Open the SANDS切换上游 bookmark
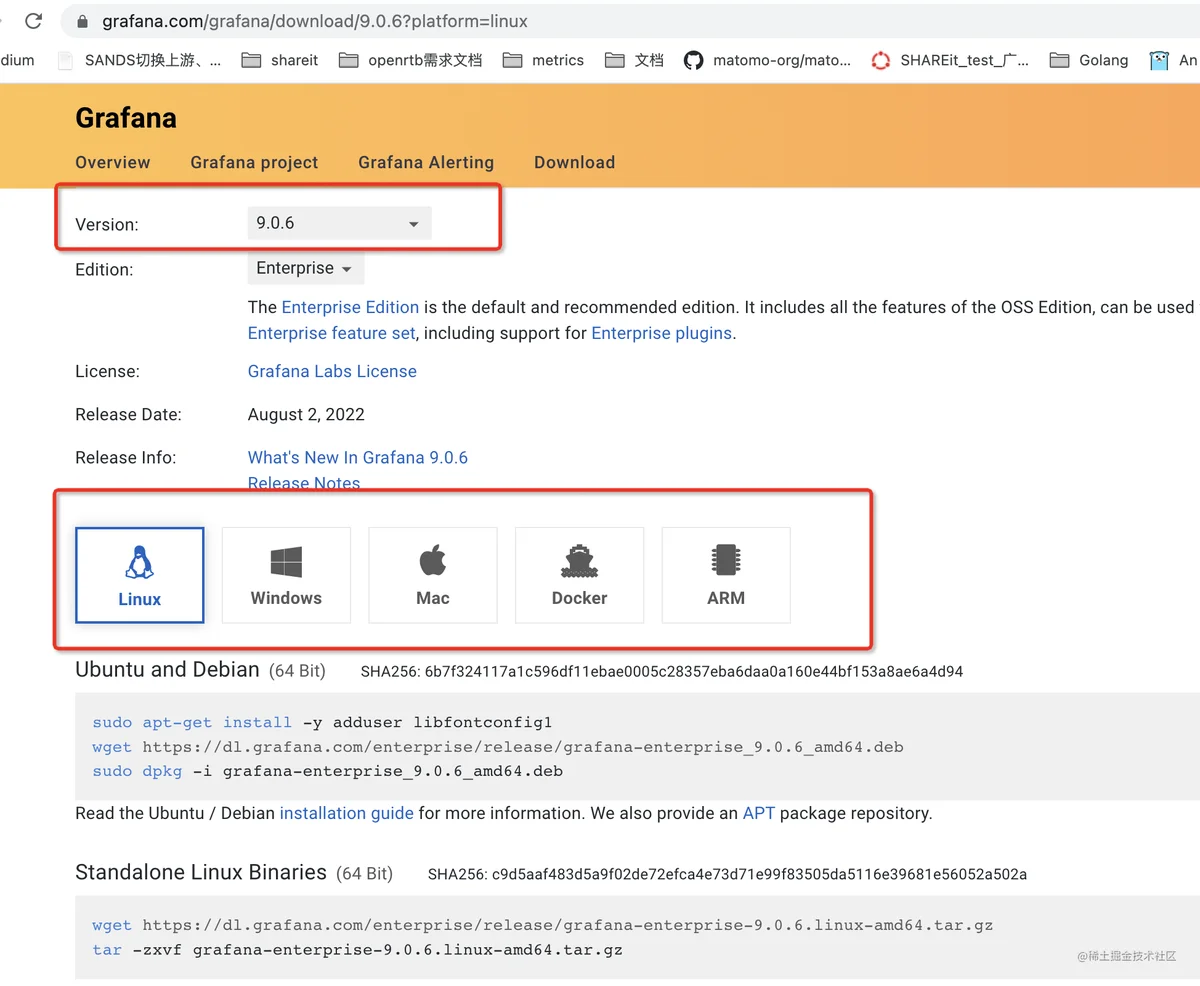The width and height of the screenshot is (1200, 986). 140,60
